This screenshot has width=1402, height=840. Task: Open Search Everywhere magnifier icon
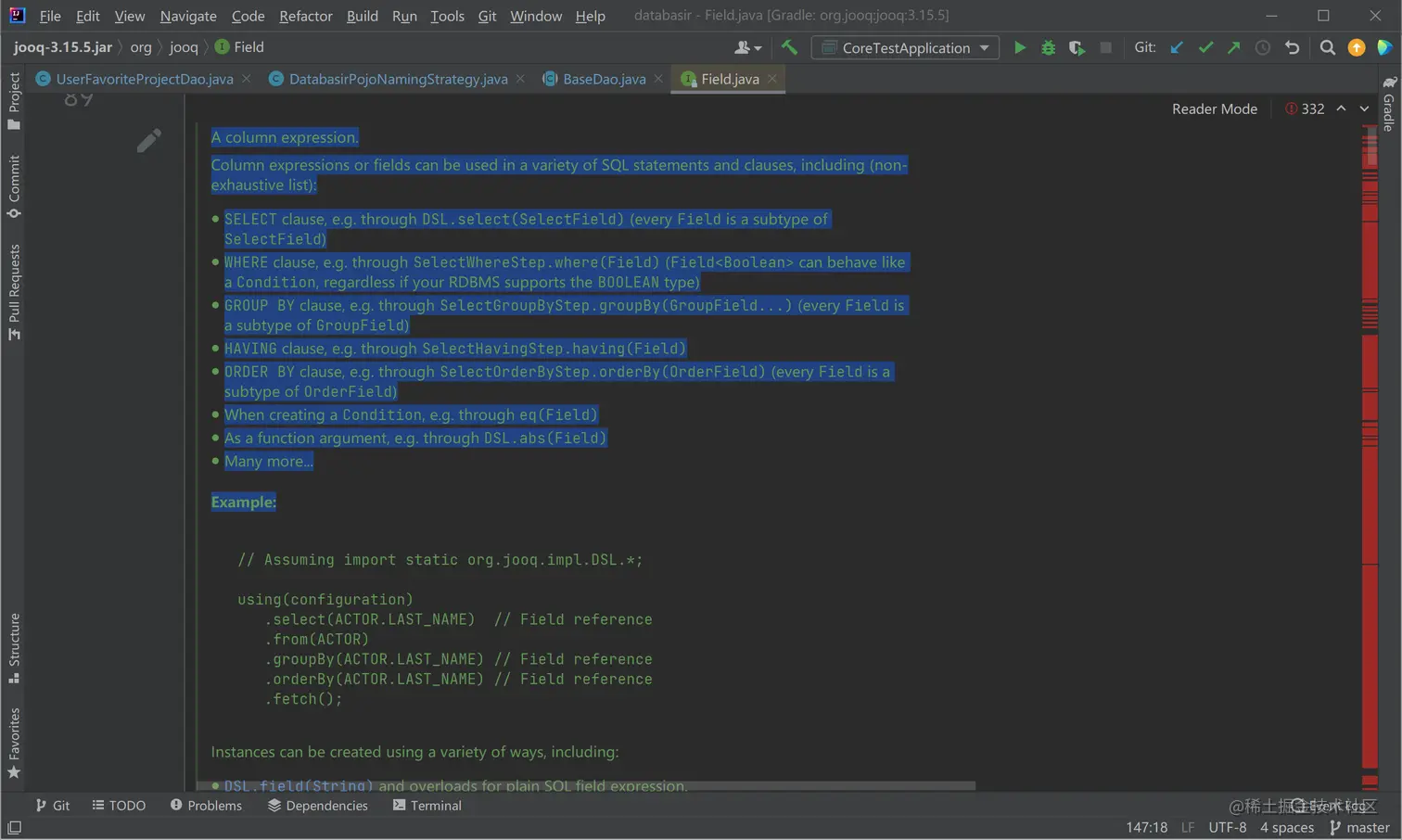[1327, 47]
